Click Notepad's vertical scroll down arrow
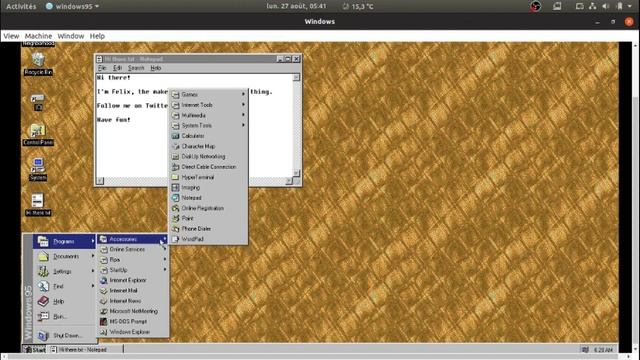The width and height of the screenshot is (640, 360). (x=296, y=173)
